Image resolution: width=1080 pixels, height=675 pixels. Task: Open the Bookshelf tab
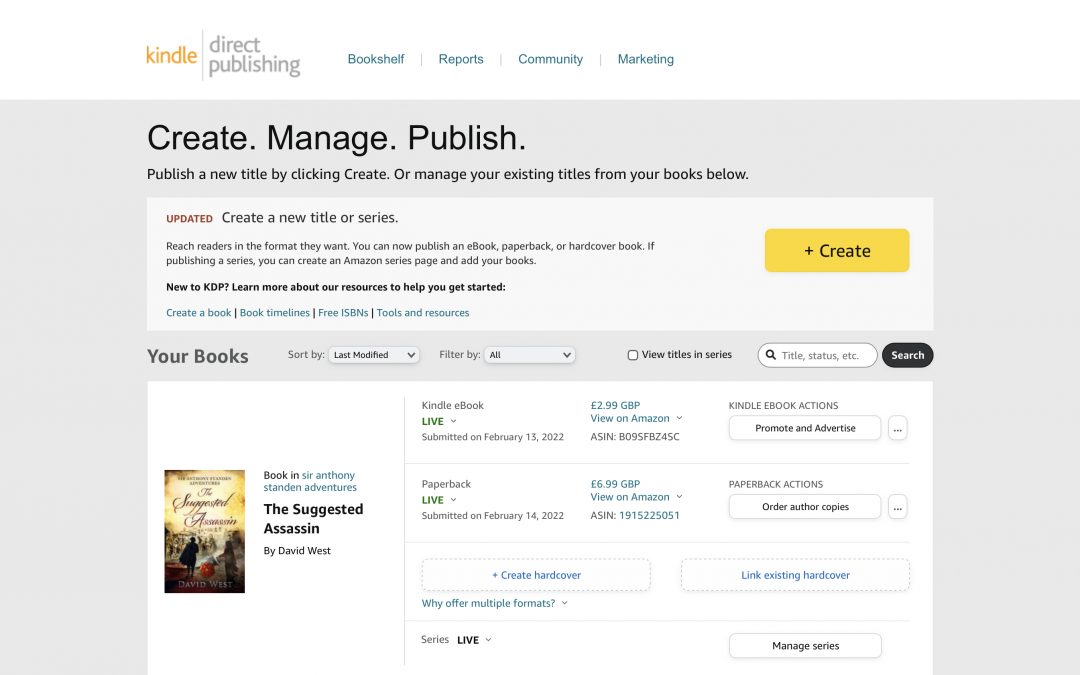click(375, 59)
